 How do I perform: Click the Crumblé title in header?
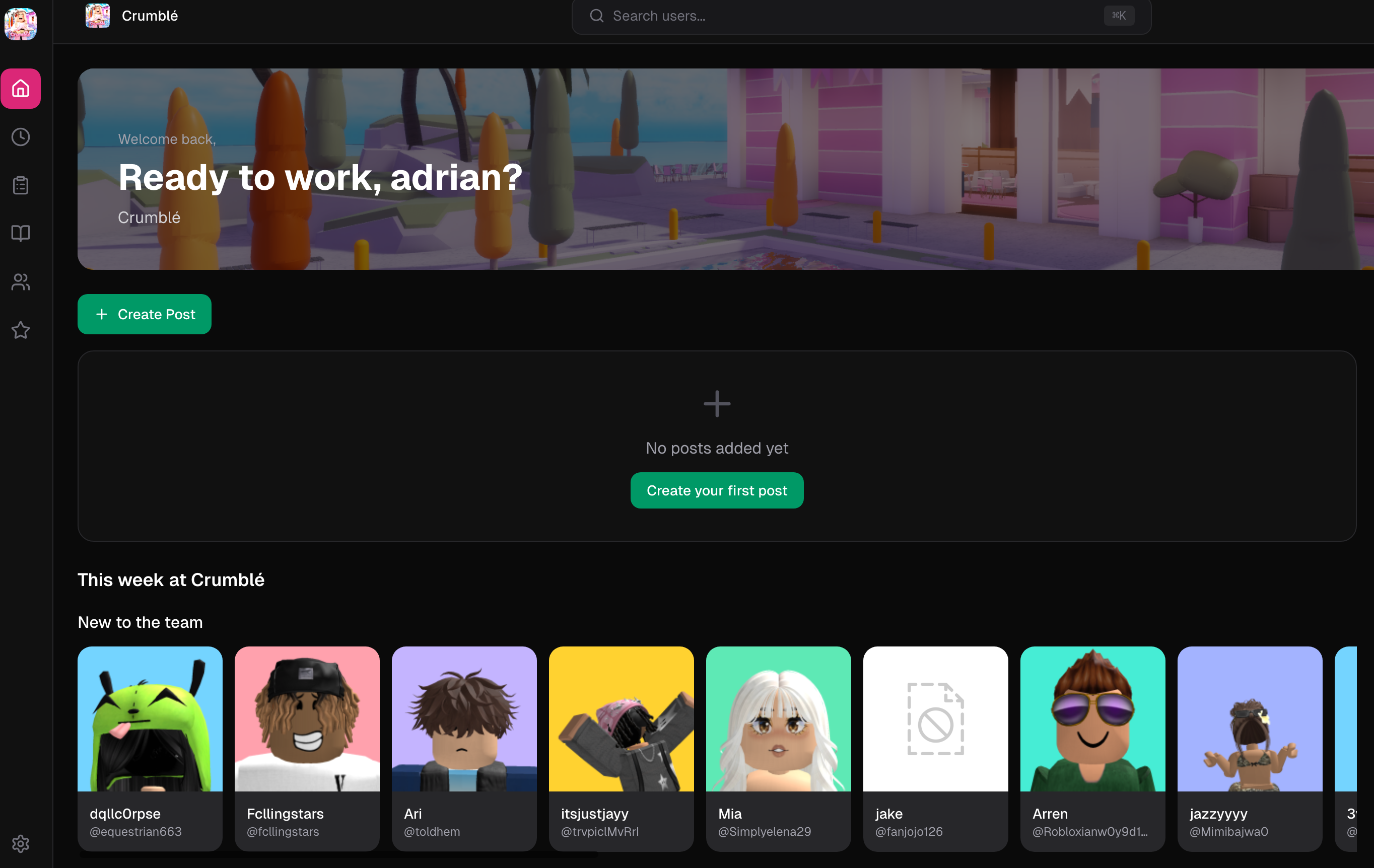150,16
